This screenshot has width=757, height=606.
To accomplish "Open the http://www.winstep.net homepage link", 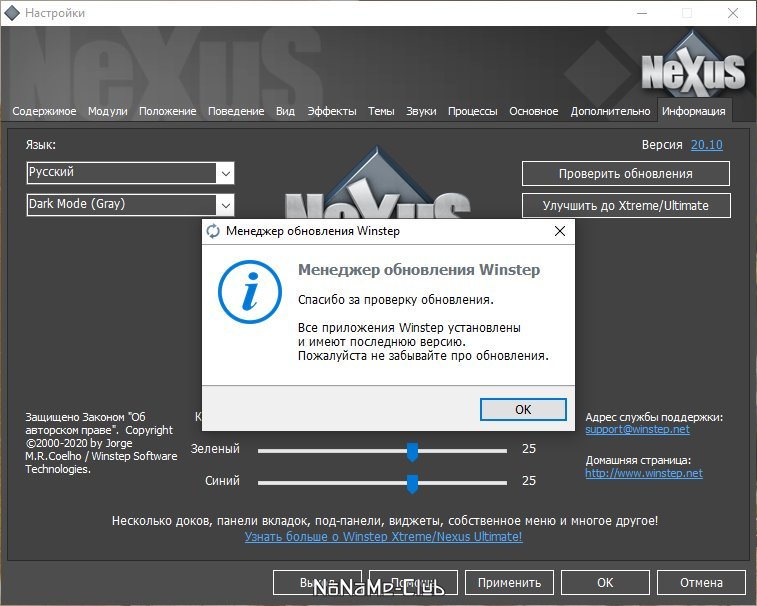I will [644, 473].
